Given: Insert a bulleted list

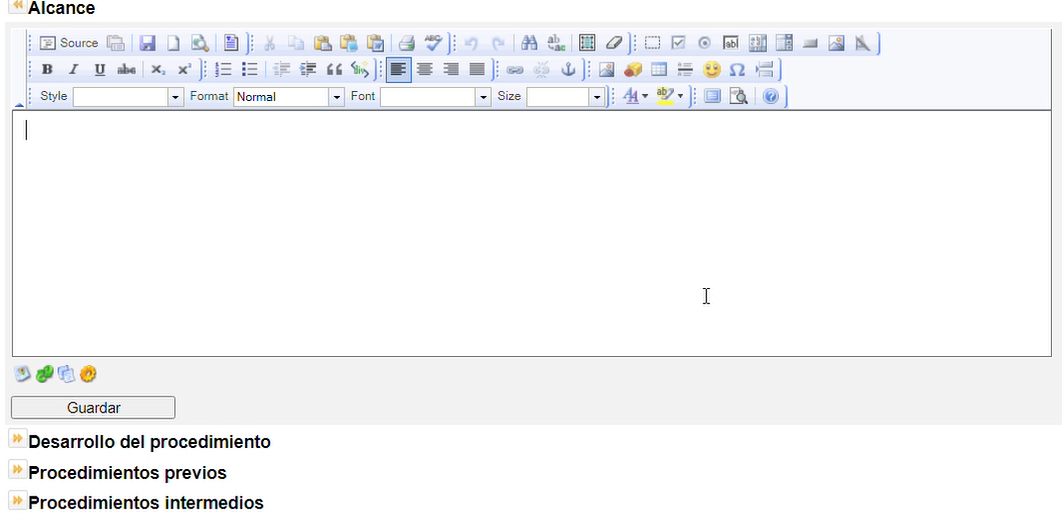Looking at the screenshot, I should coord(250,69).
